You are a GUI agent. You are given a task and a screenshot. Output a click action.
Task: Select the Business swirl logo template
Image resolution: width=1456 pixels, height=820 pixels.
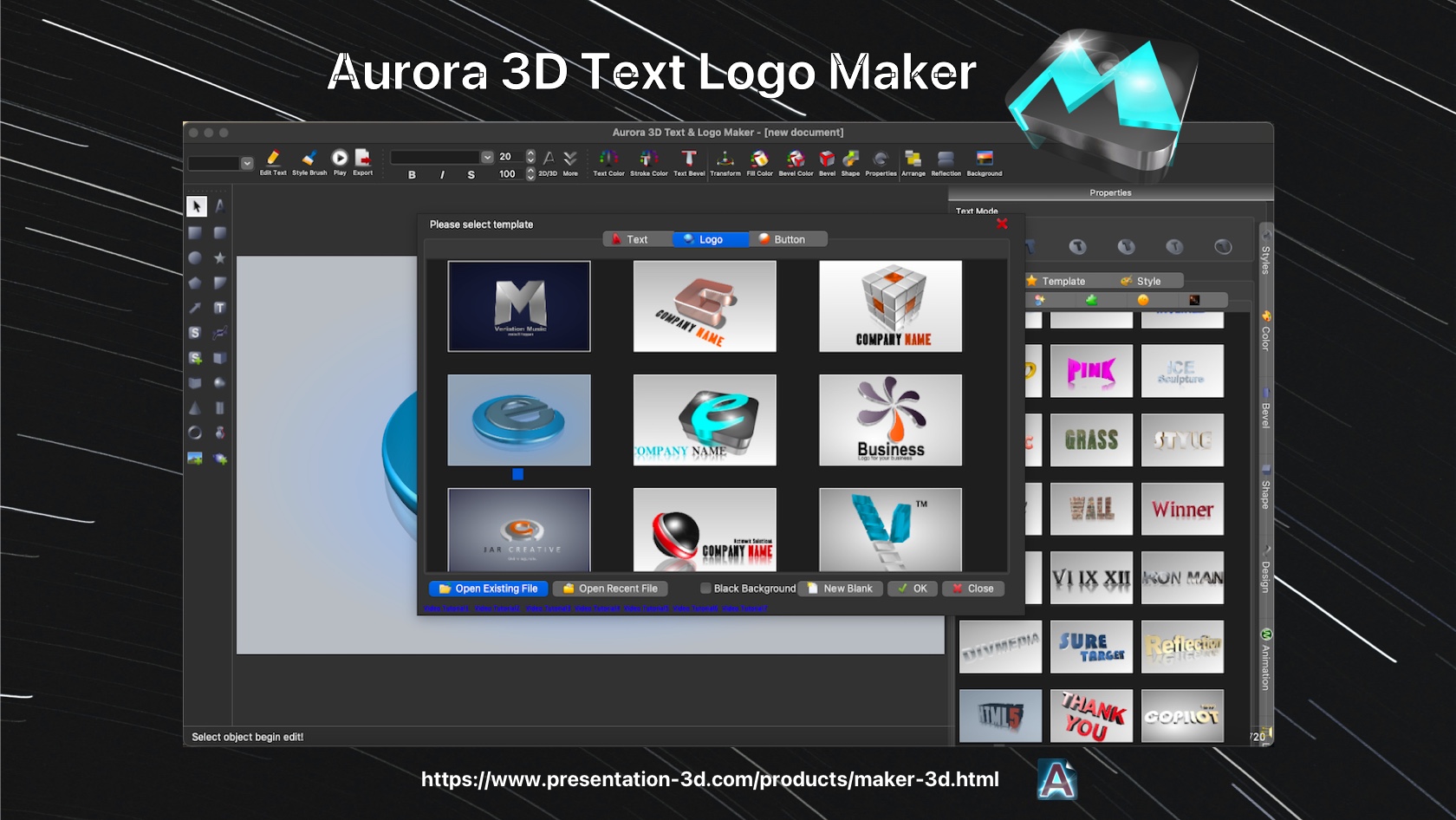890,420
